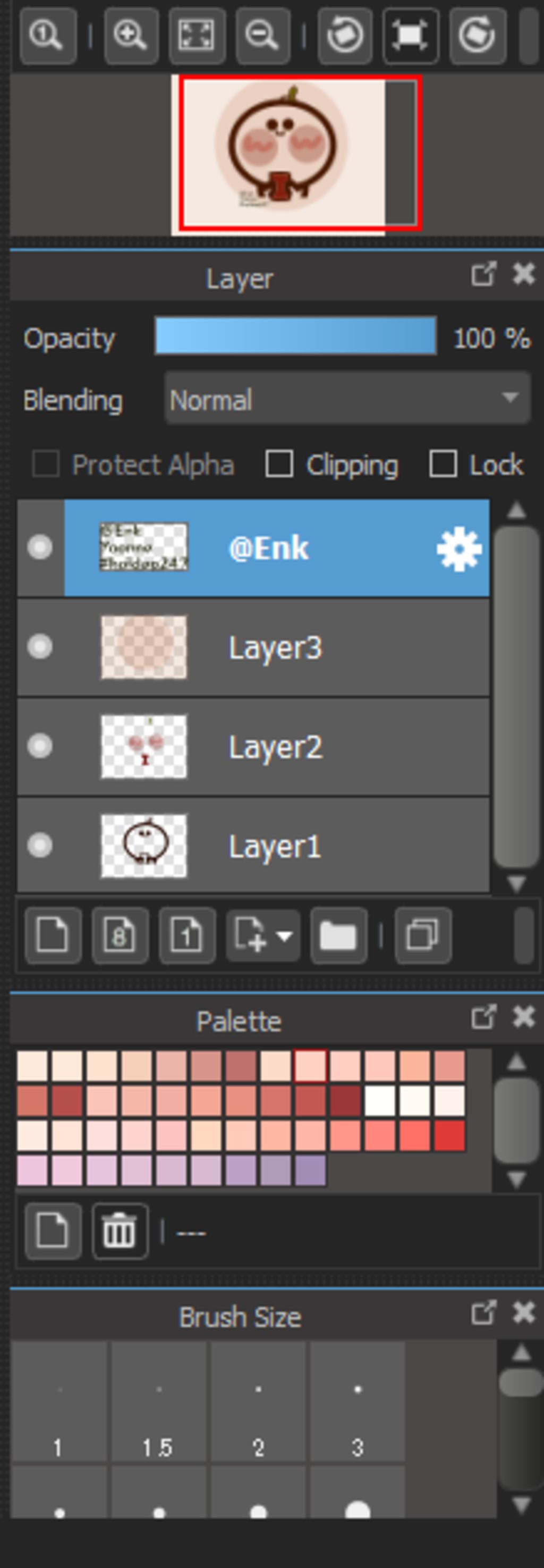Open the Blending mode dropdown

[347, 399]
